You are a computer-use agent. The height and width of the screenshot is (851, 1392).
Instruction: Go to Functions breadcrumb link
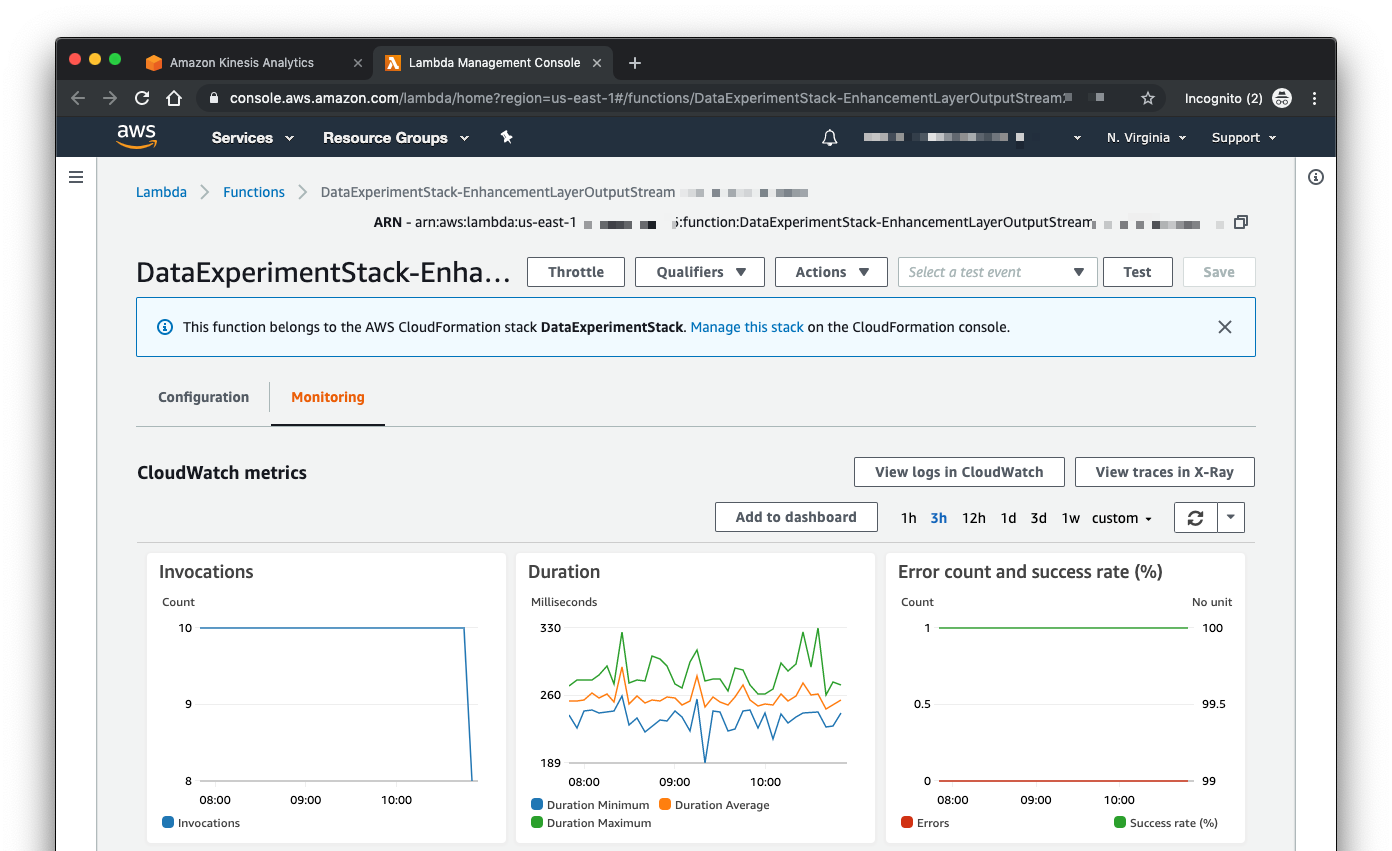pyautogui.click(x=254, y=192)
